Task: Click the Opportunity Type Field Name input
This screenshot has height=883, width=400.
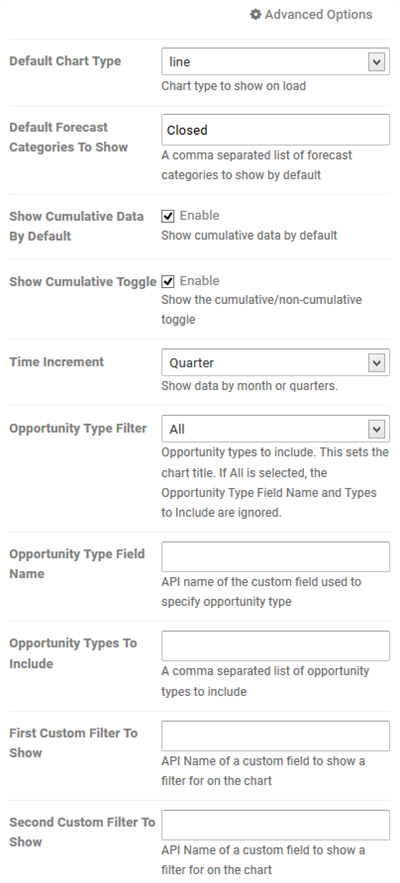Action: (275, 557)
